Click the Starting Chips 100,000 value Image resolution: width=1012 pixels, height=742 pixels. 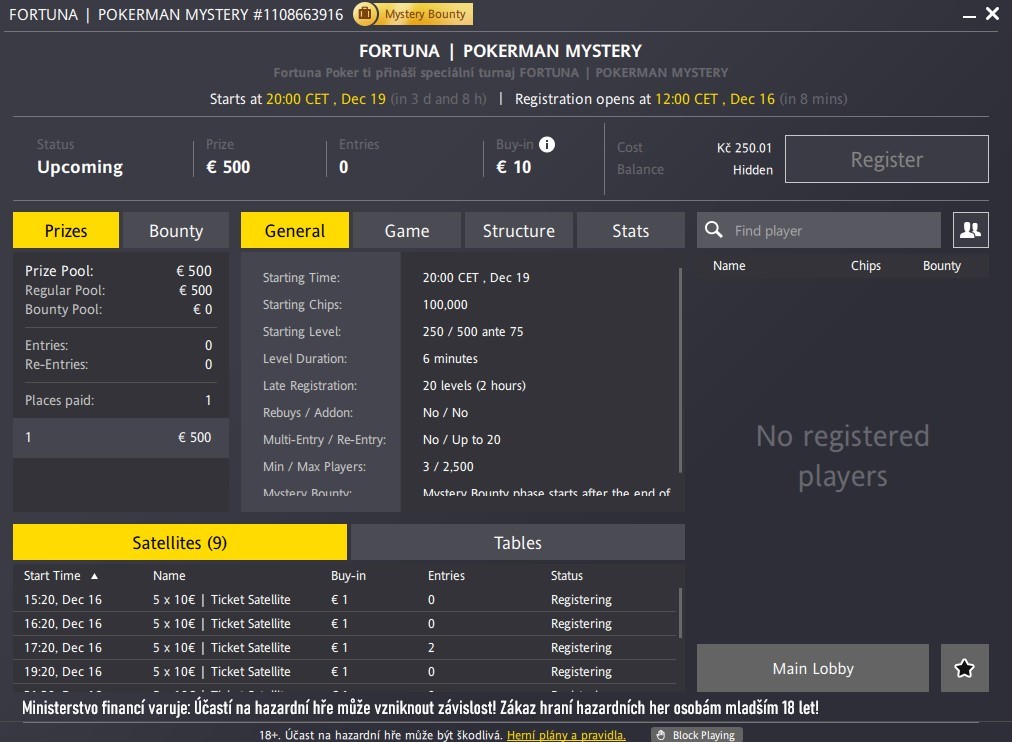(x=445, y=305)
